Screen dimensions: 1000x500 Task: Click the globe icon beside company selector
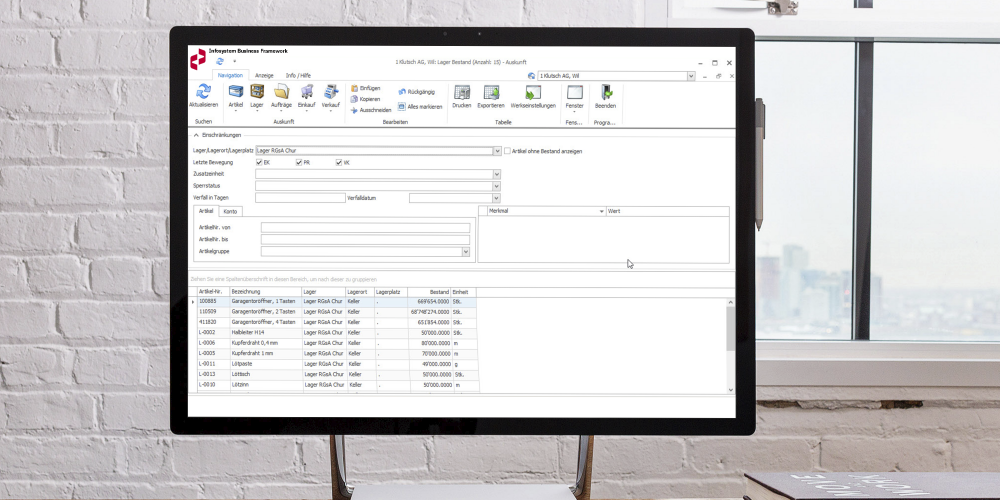click(531, 76)
